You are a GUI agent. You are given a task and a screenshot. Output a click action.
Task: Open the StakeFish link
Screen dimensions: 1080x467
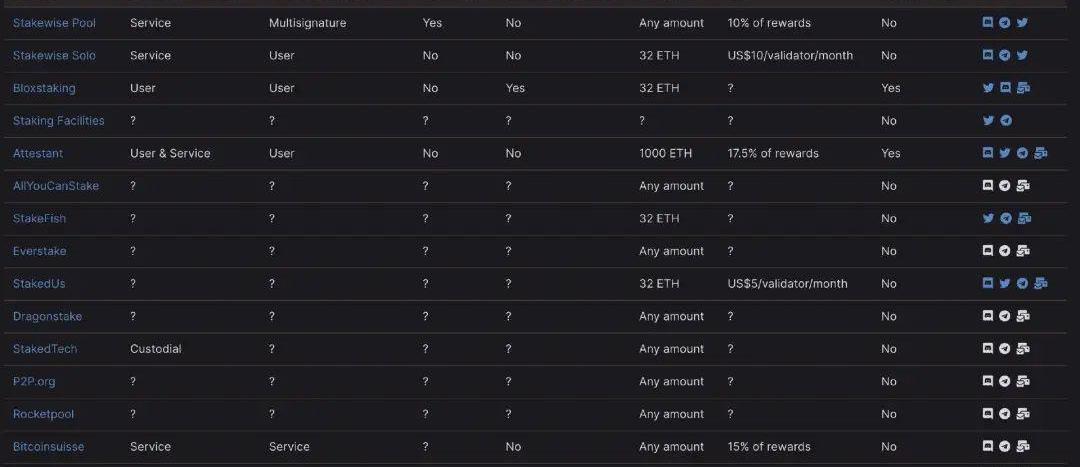pos(39,218)
